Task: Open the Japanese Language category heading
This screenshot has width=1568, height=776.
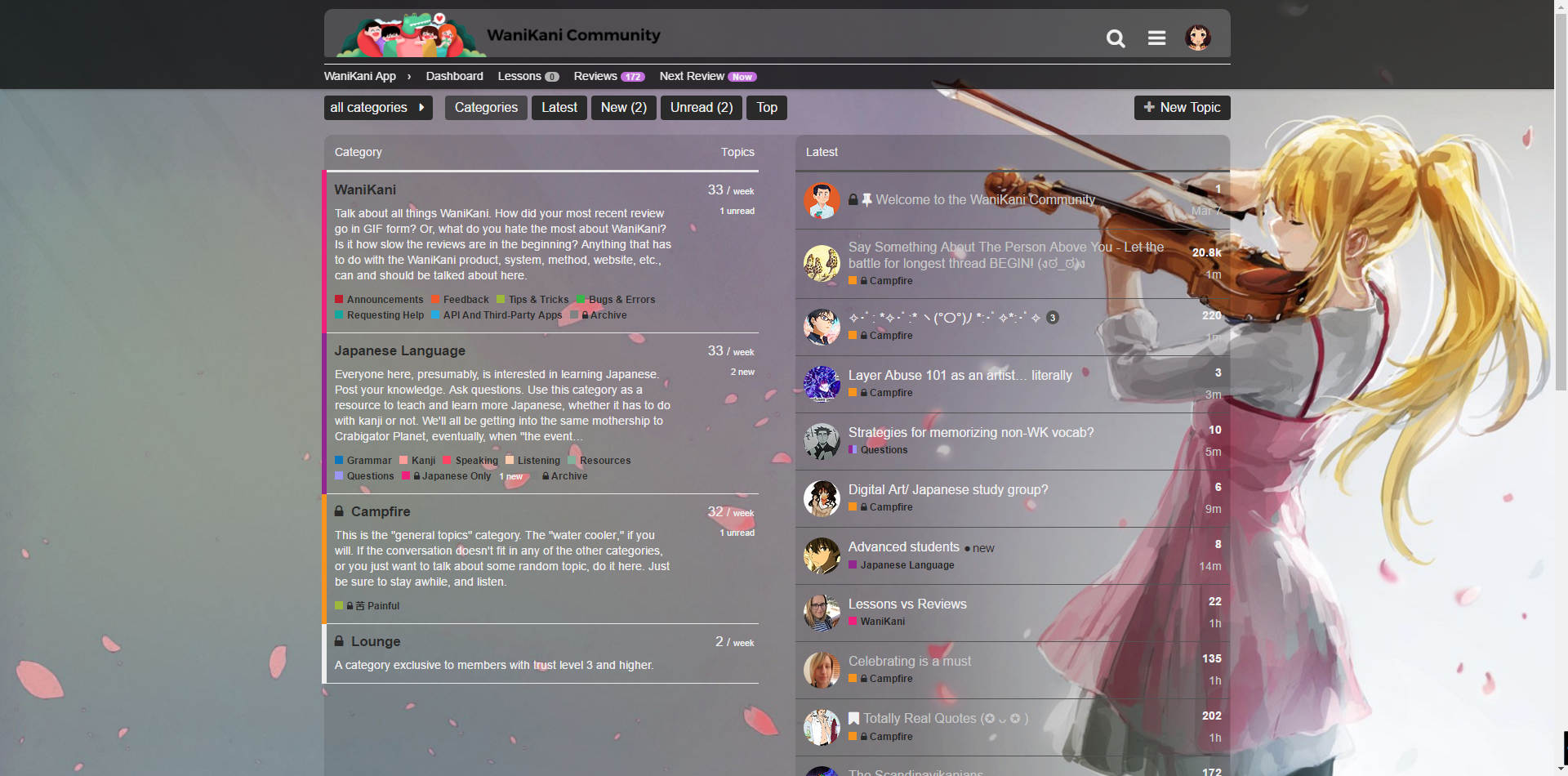Action: tap(400, 350)
